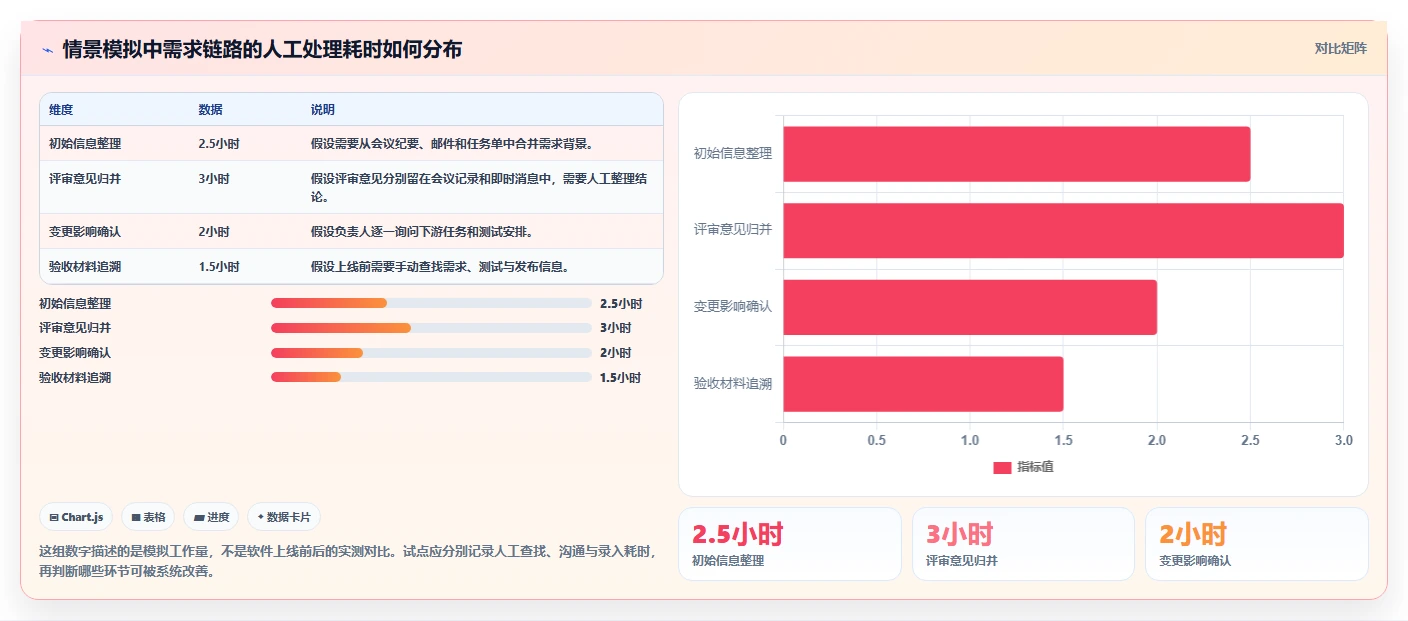Select the 表格 chip

(x=148, y=517)
